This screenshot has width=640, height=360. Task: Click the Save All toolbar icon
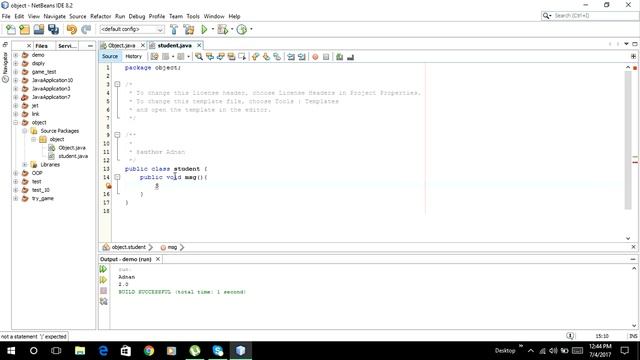(53, 29)
